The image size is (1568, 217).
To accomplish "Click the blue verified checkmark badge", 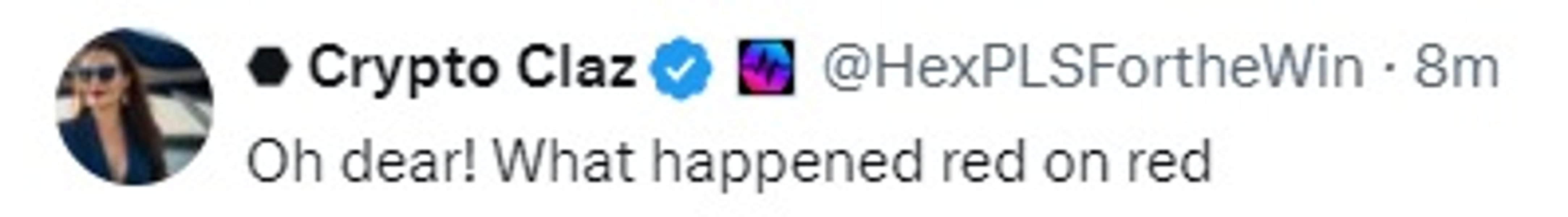I will coord(681,69).
